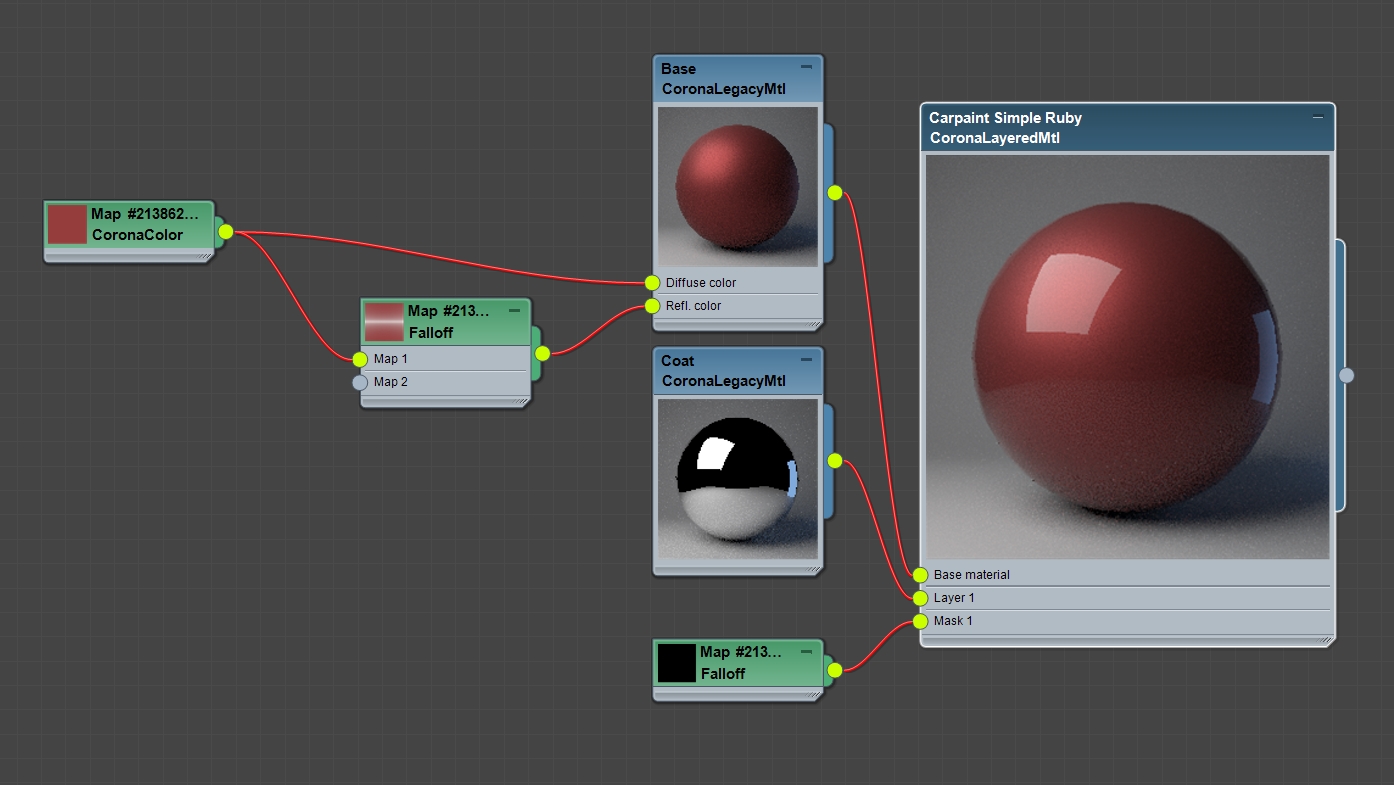Select the Mask 1 slot row
This screenshot has height=785, width=1394.
(1128, 621)
